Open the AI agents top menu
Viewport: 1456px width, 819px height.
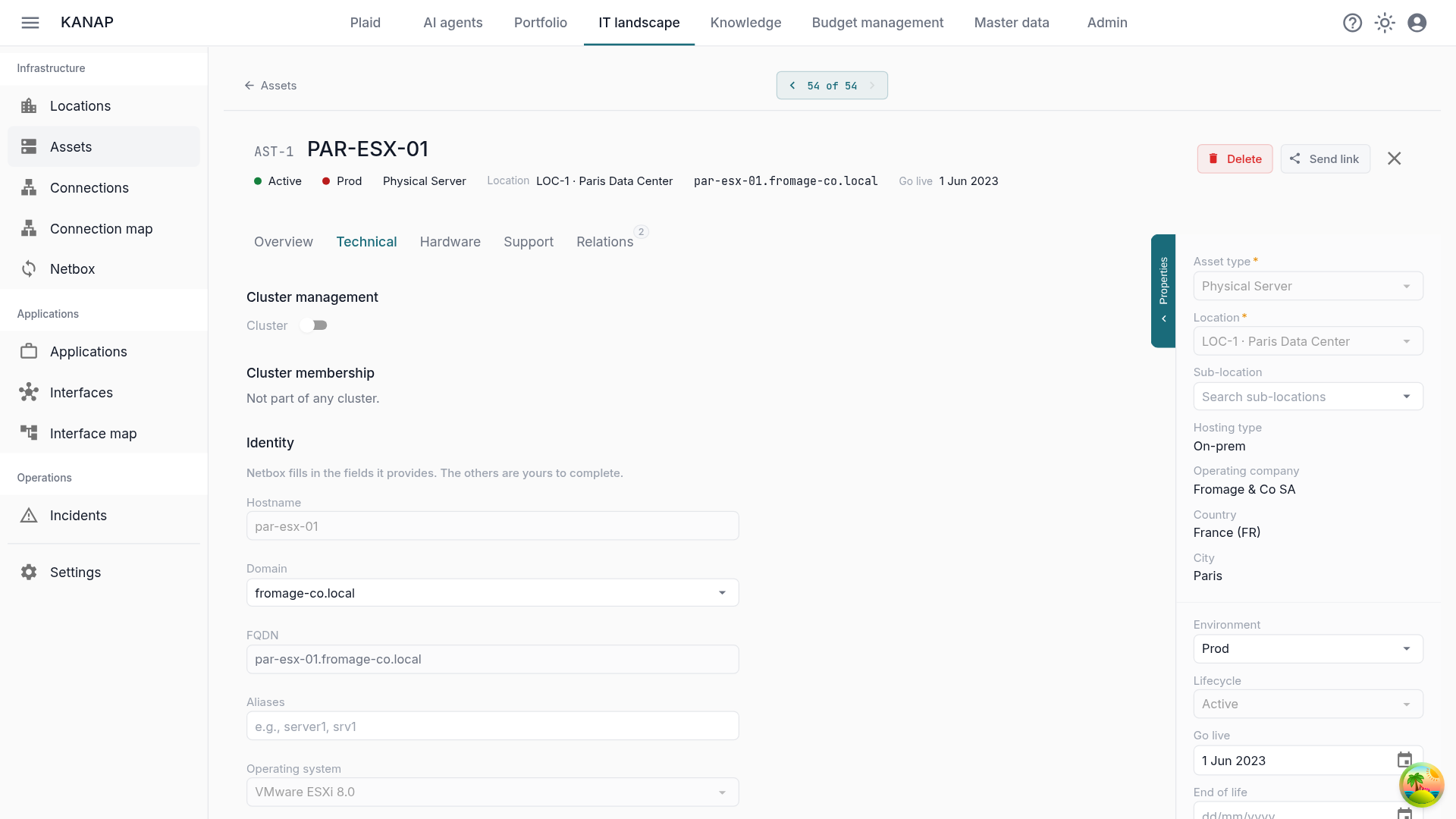pos(453,23)
